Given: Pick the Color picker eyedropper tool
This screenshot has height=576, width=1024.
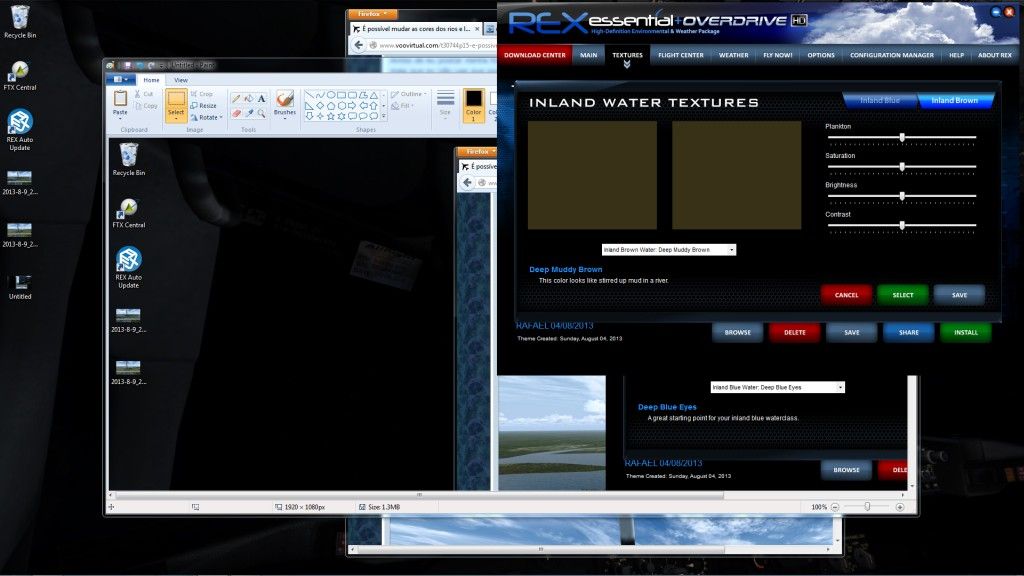Looking at the screenshot, I should coord(249,113).
